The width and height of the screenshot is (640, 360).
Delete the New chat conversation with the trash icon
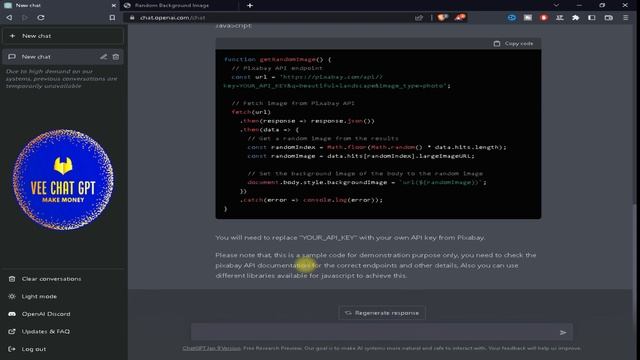[x=116, y=57]
